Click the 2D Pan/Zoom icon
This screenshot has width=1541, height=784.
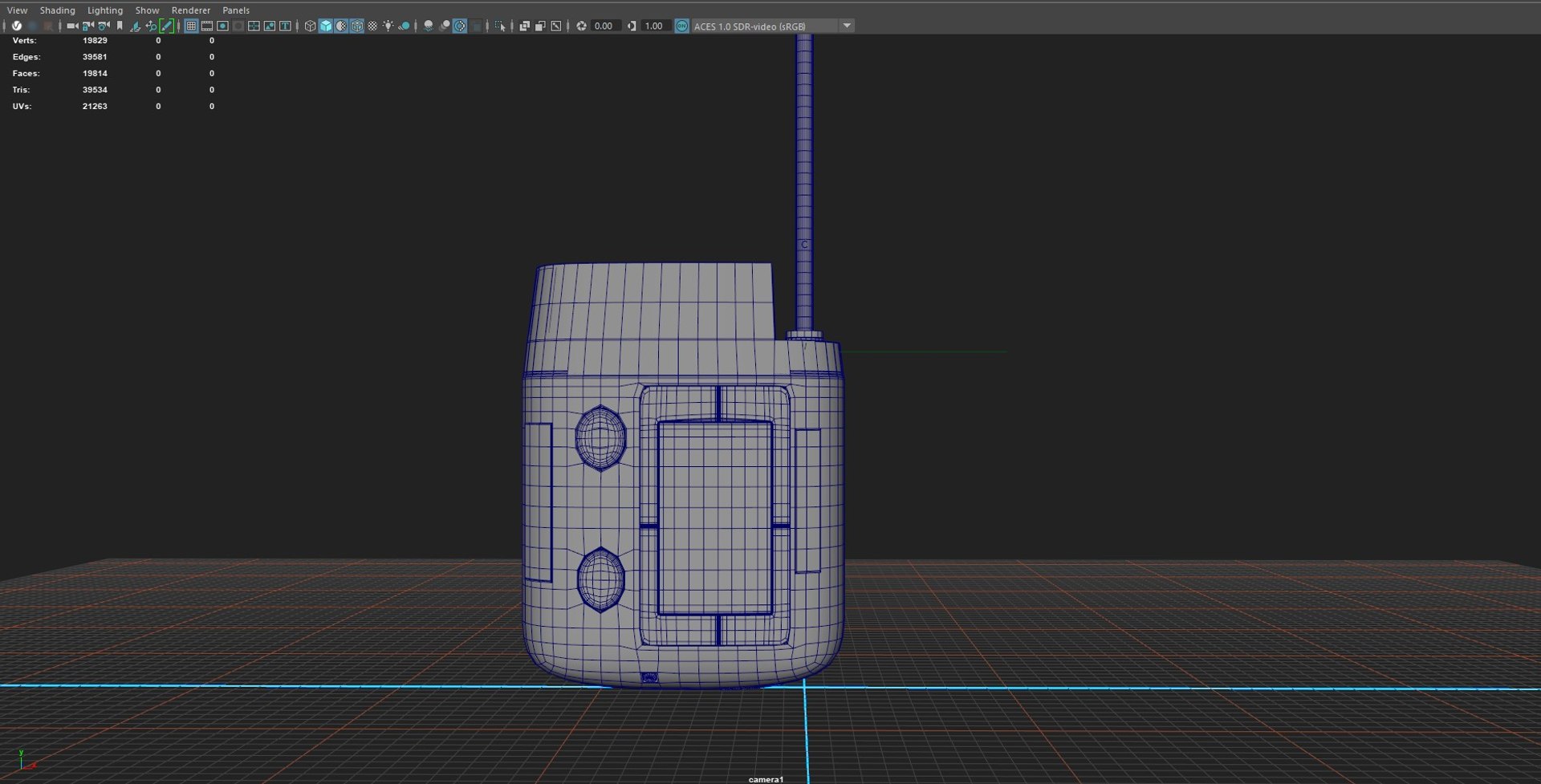pos(151,26)
